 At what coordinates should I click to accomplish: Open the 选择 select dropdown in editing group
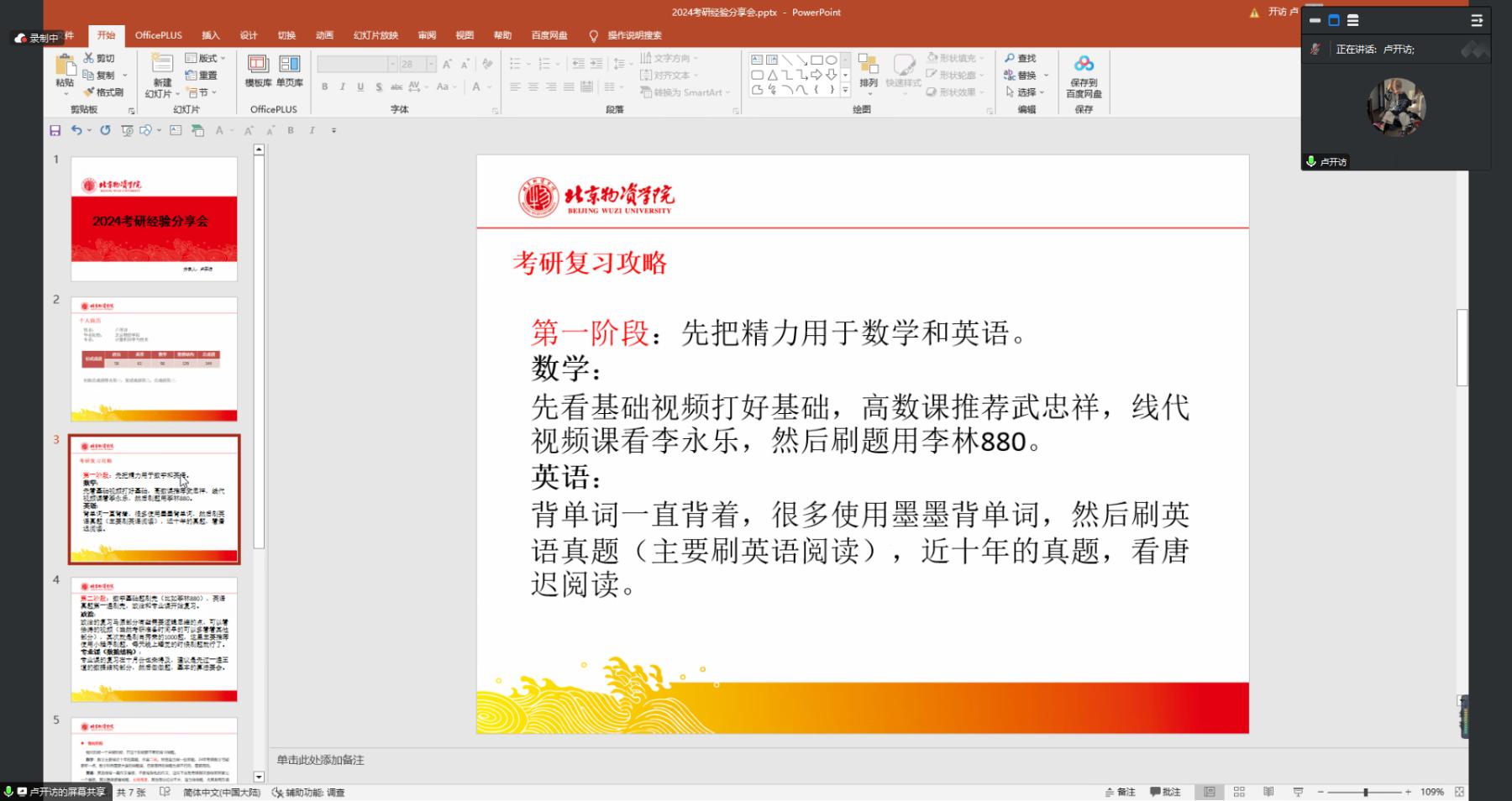1026,92
